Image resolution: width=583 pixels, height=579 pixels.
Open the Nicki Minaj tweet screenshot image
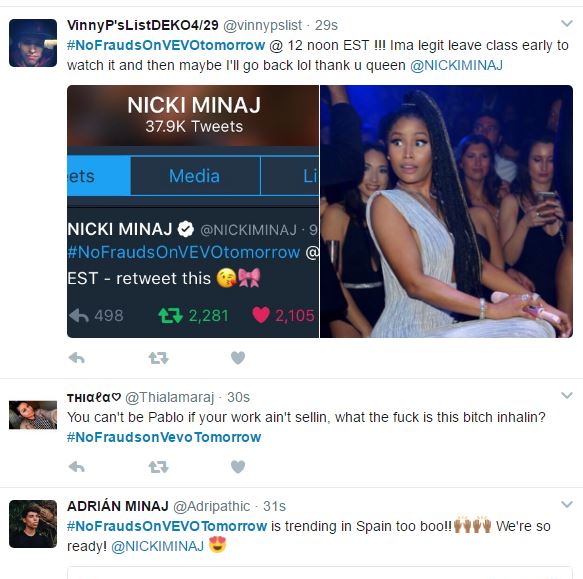(193, 211)
